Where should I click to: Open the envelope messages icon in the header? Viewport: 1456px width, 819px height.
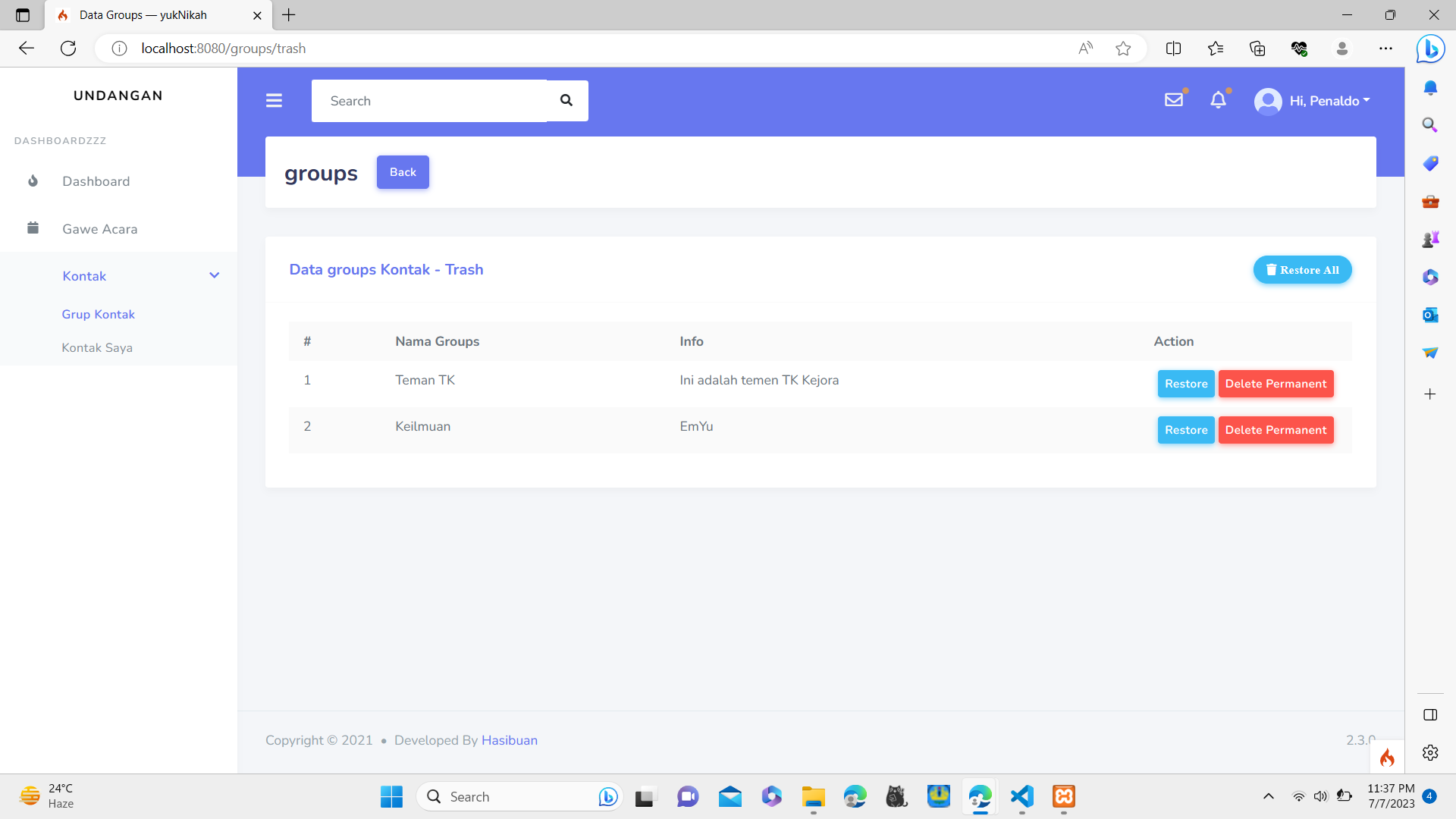[x=1174, y=99]
